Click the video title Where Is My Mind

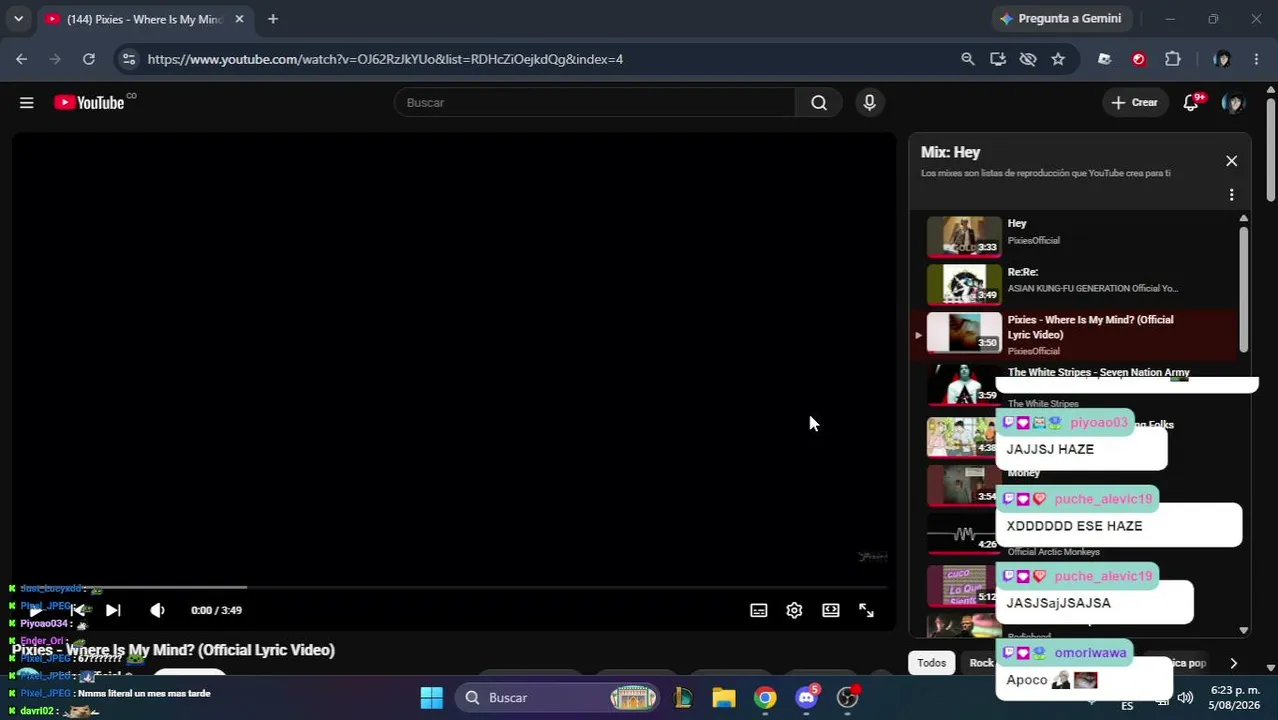pos(173,650)
